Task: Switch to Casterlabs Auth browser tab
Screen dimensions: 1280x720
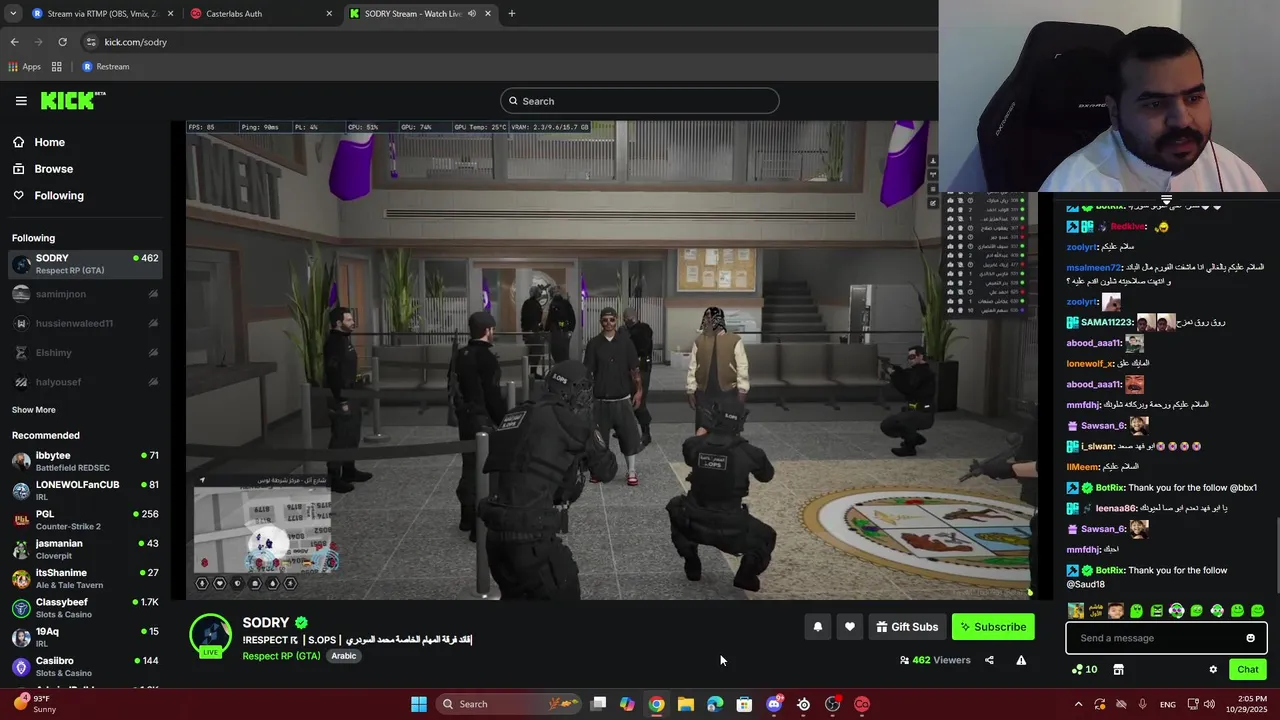Action: [x=262, y=14]
